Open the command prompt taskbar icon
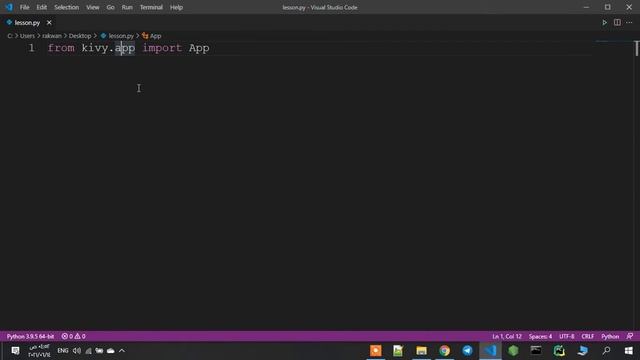 click(536, 351)
